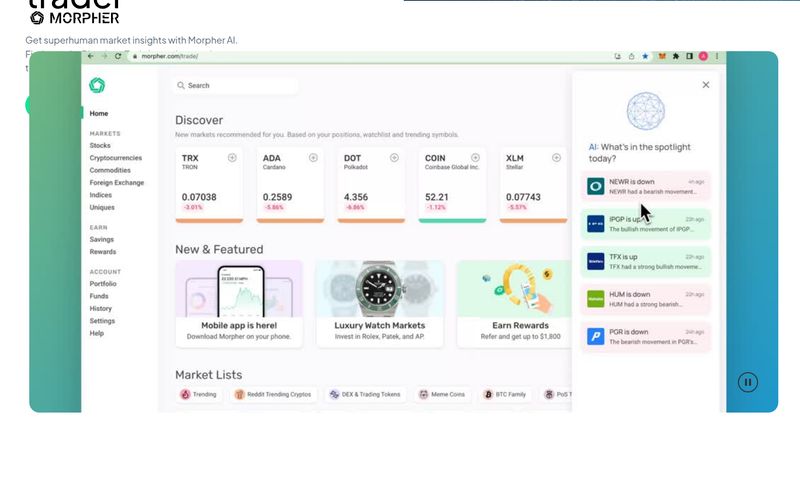The height and width of the screenshot is (496, 800).
Task: Open the Home sidebar item
Action: pos(99,113)
